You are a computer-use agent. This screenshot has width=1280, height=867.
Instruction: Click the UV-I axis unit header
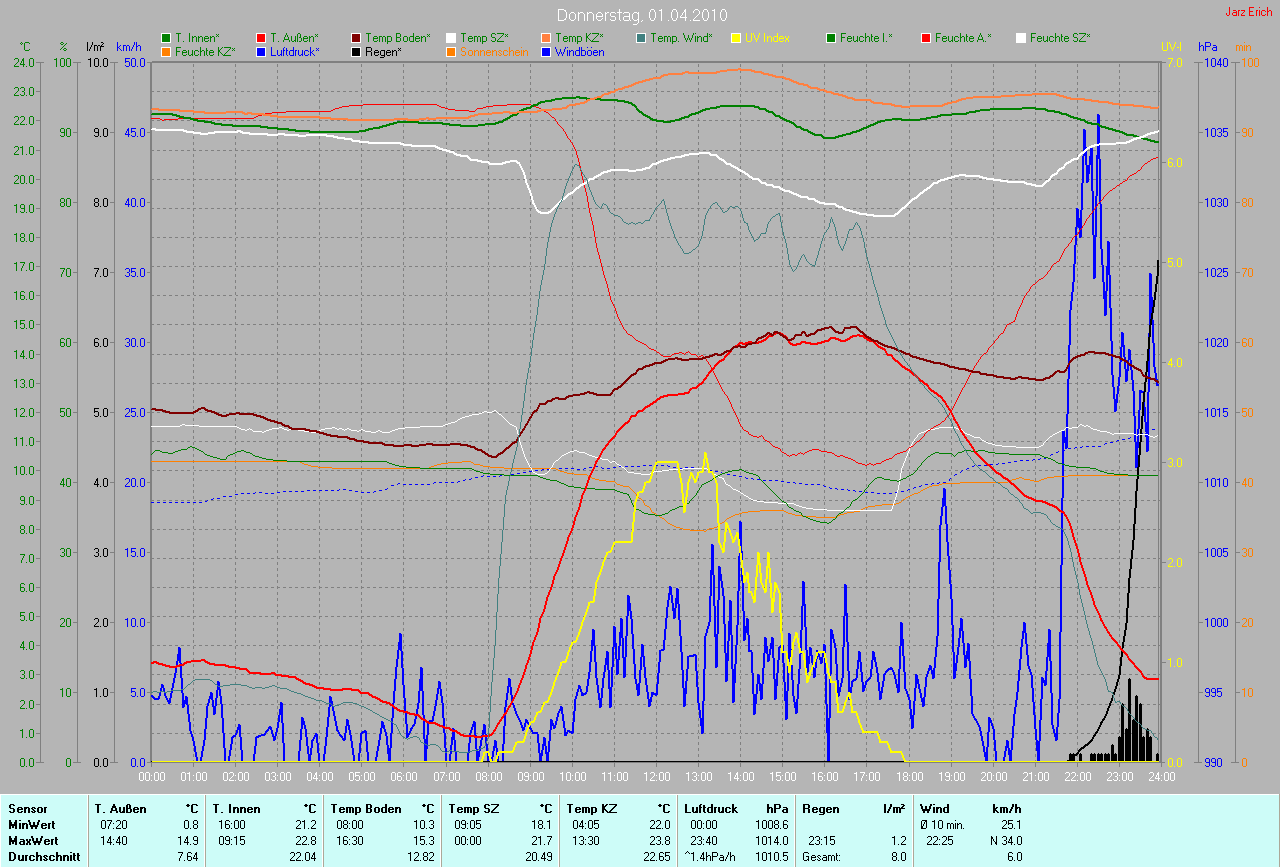(1171, 47)
